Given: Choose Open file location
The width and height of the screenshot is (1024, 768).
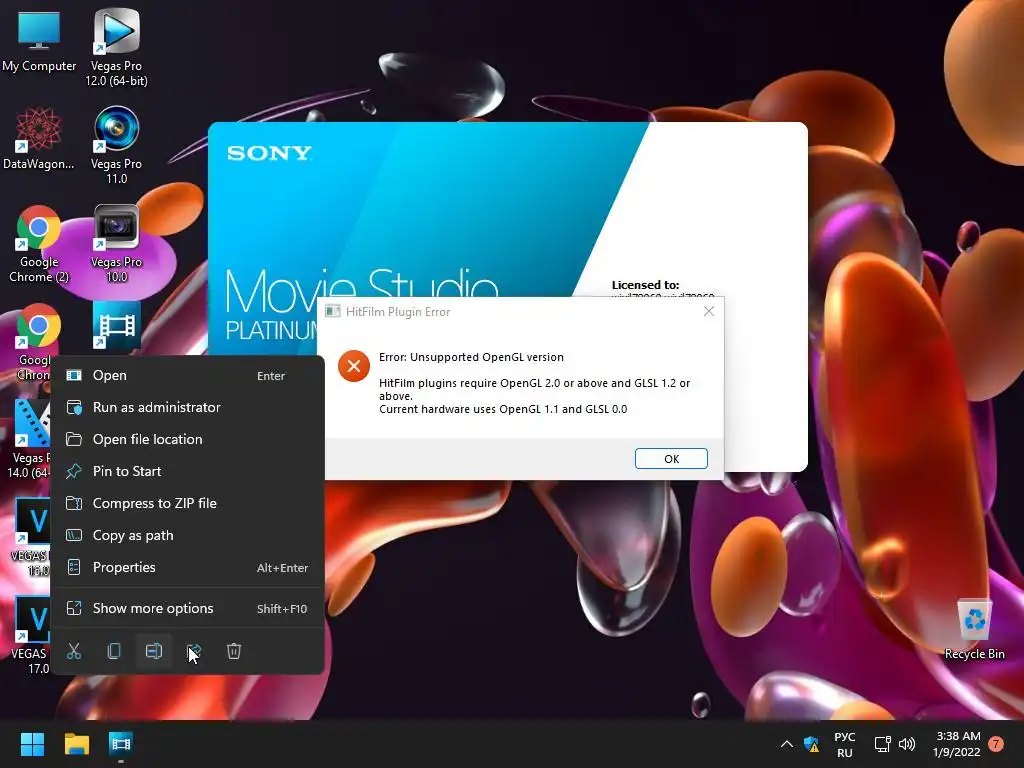Looking at the screenshot, I should click(187, 440).
